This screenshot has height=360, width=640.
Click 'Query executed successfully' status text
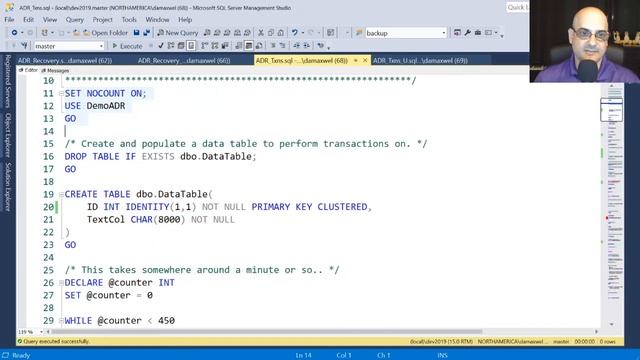[56, 341]
